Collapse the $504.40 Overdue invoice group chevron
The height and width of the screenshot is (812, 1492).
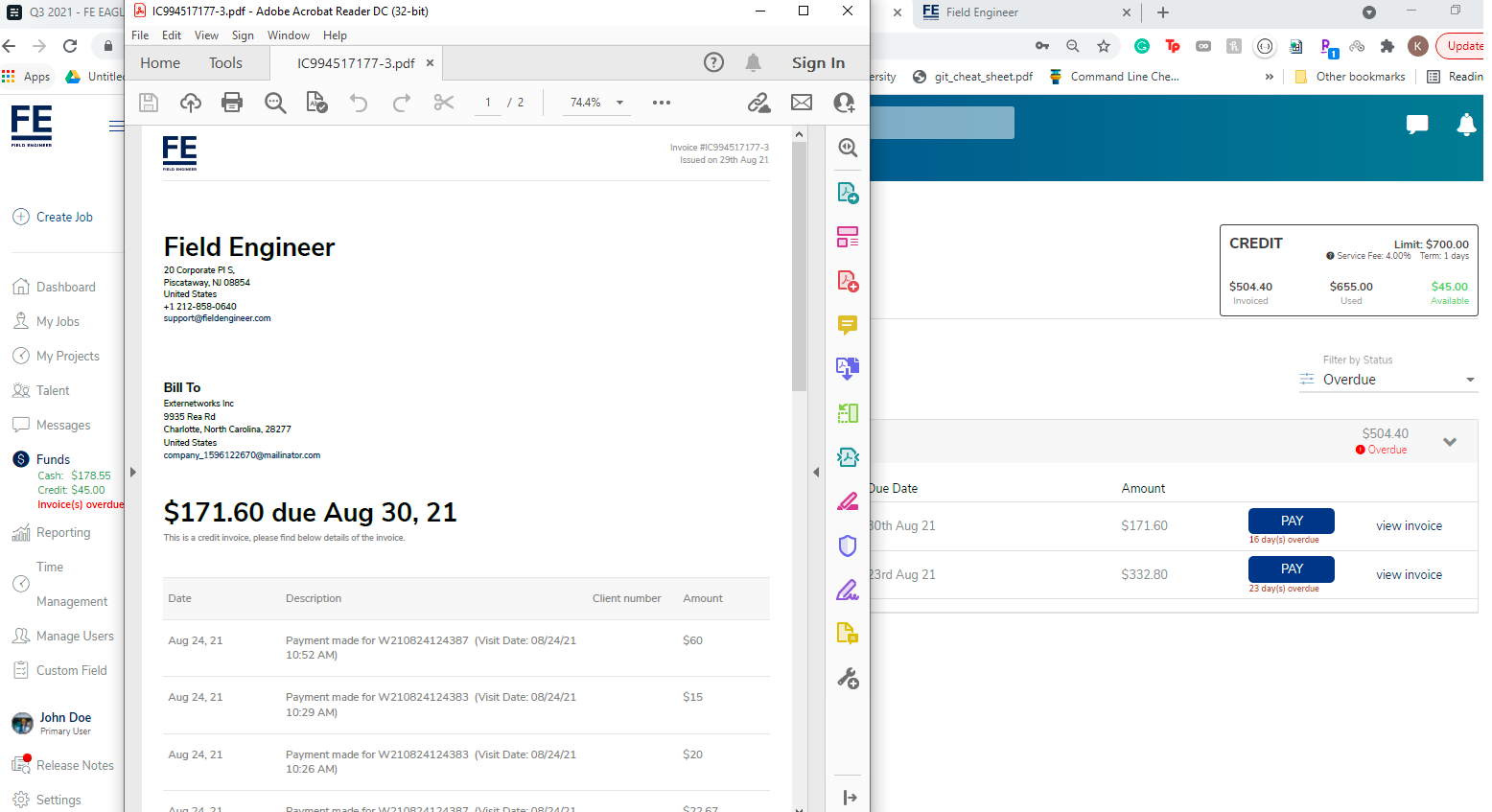[x=1450, y=442]
